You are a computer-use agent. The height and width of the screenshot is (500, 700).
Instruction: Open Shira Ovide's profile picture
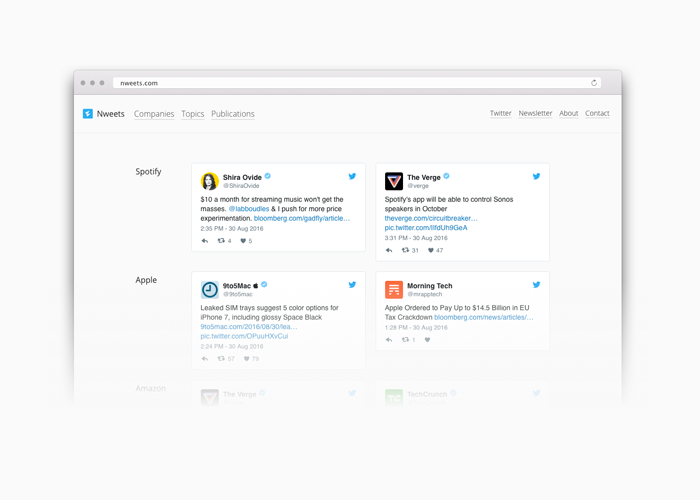point(209,181)
